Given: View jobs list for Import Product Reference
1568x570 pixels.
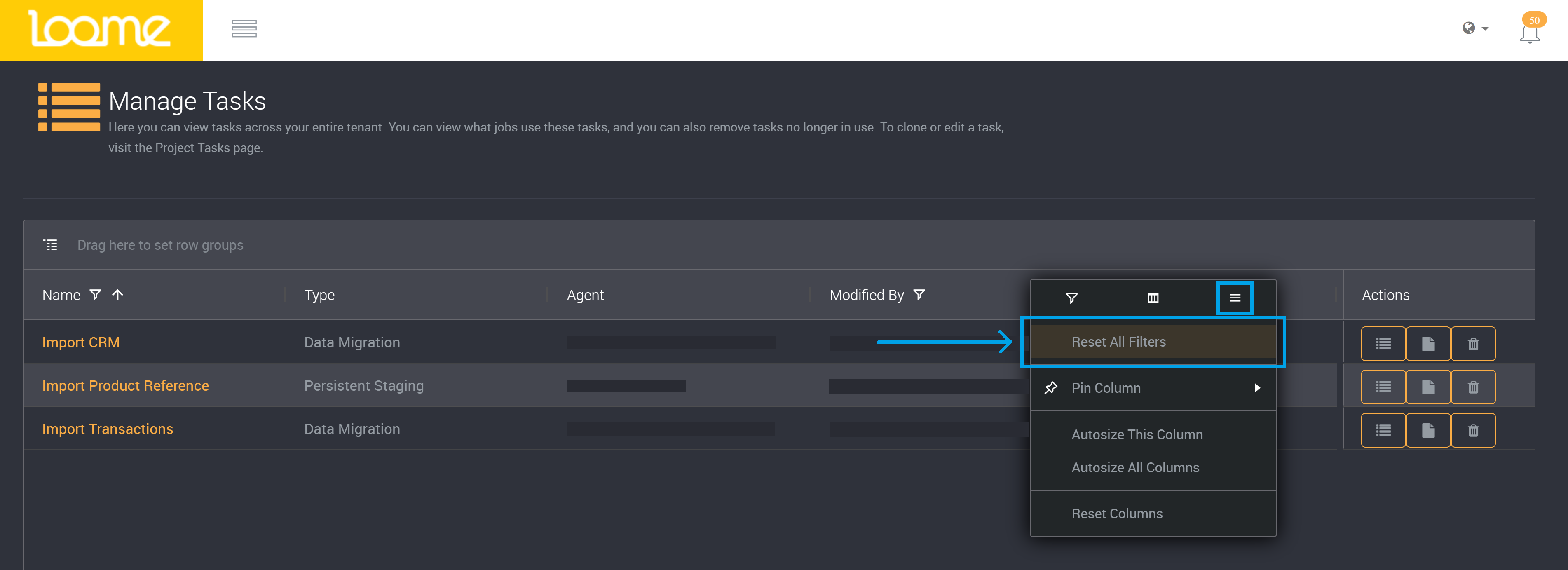Looking at the screenshot, I should pos(1383,387).
